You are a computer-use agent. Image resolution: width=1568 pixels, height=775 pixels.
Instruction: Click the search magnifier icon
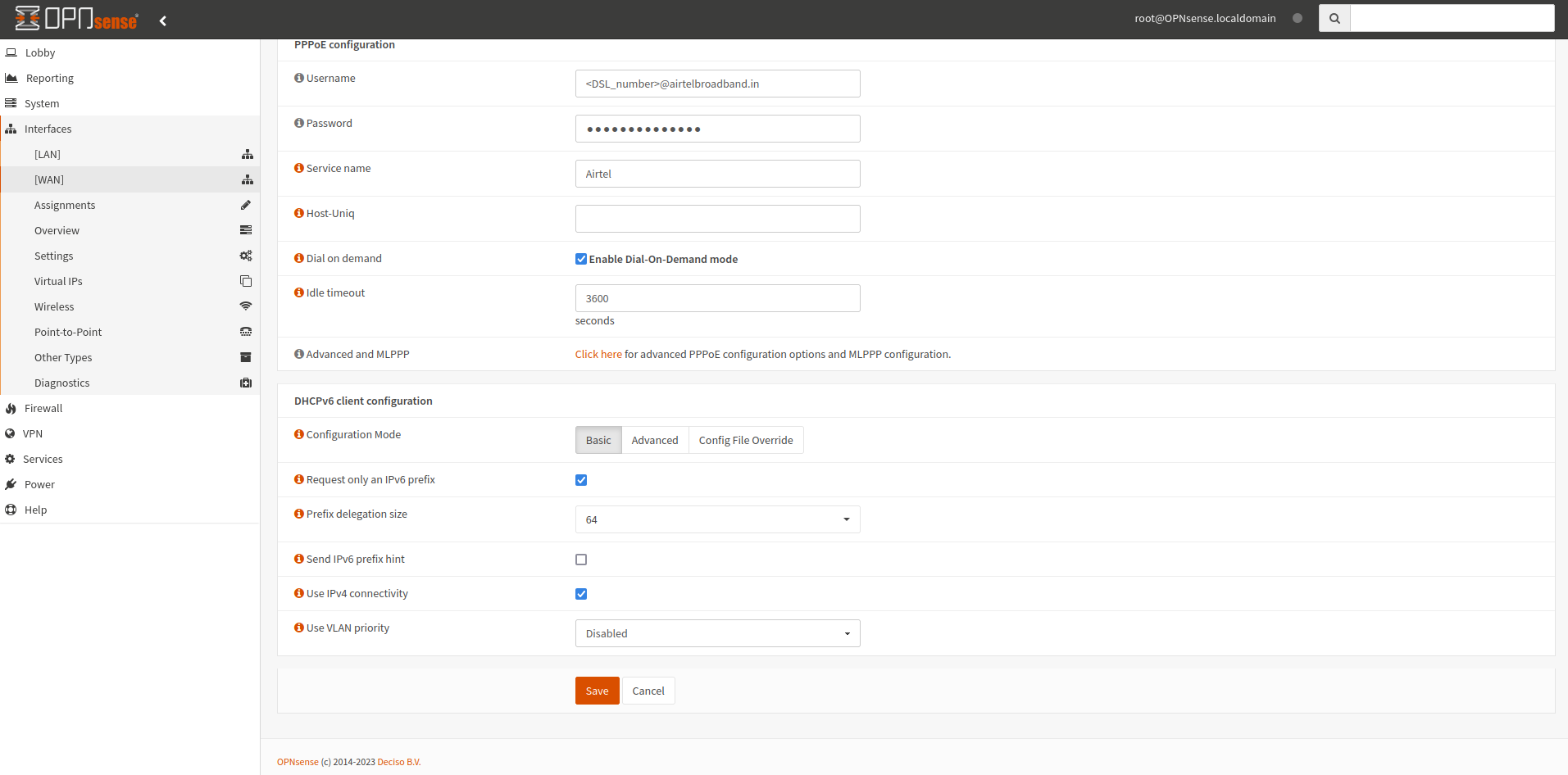(1334, 18)
